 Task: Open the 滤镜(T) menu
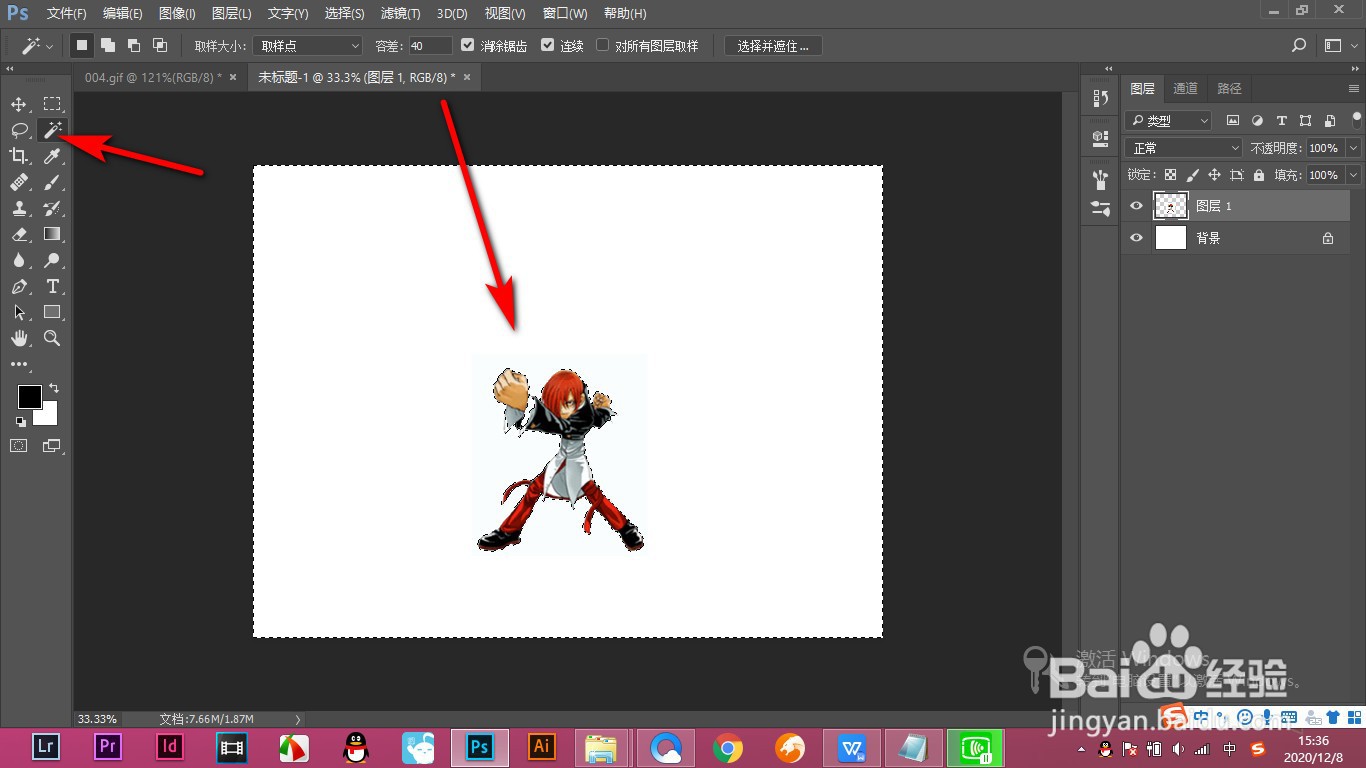(400, 14)
